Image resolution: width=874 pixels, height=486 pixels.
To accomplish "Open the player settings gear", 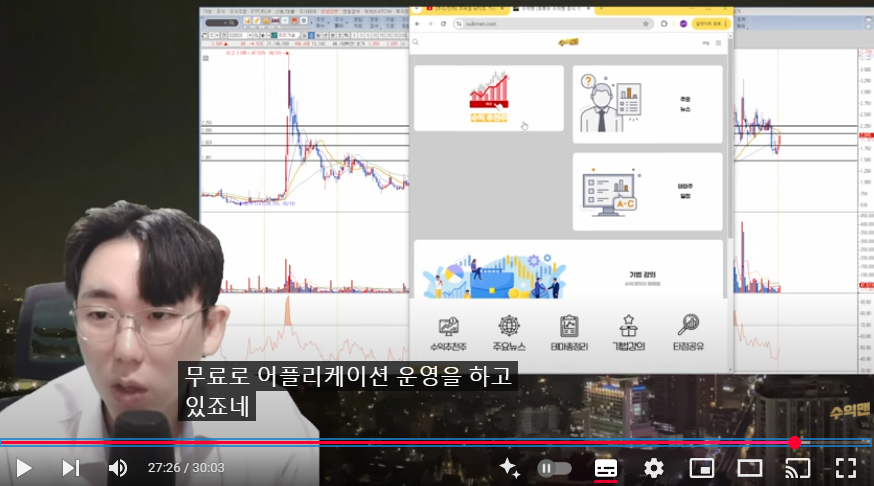I will (x=654, y=468).
